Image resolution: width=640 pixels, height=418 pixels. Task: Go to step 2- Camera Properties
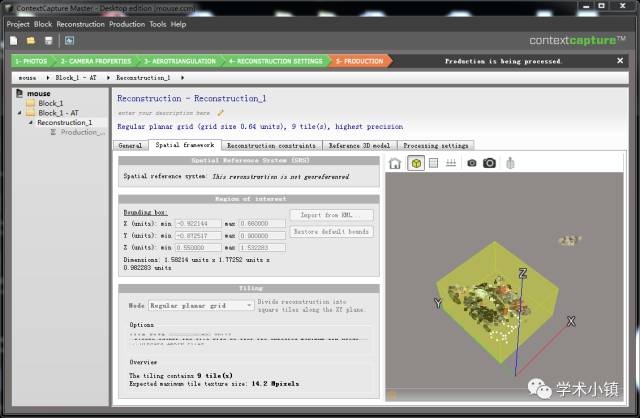[96, 61]
